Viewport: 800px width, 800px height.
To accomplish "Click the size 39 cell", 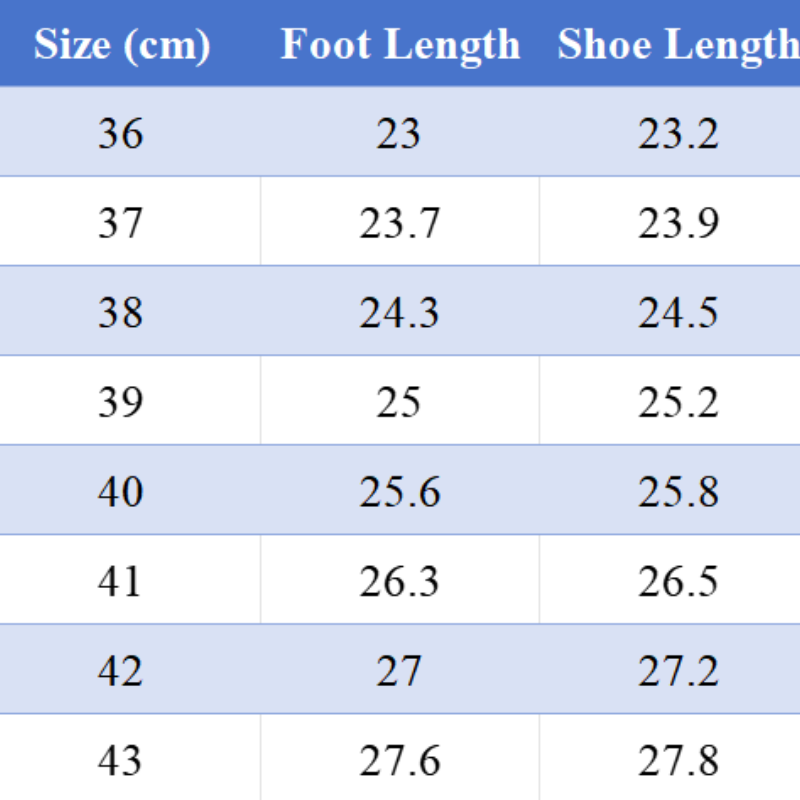I will [121, 402].
